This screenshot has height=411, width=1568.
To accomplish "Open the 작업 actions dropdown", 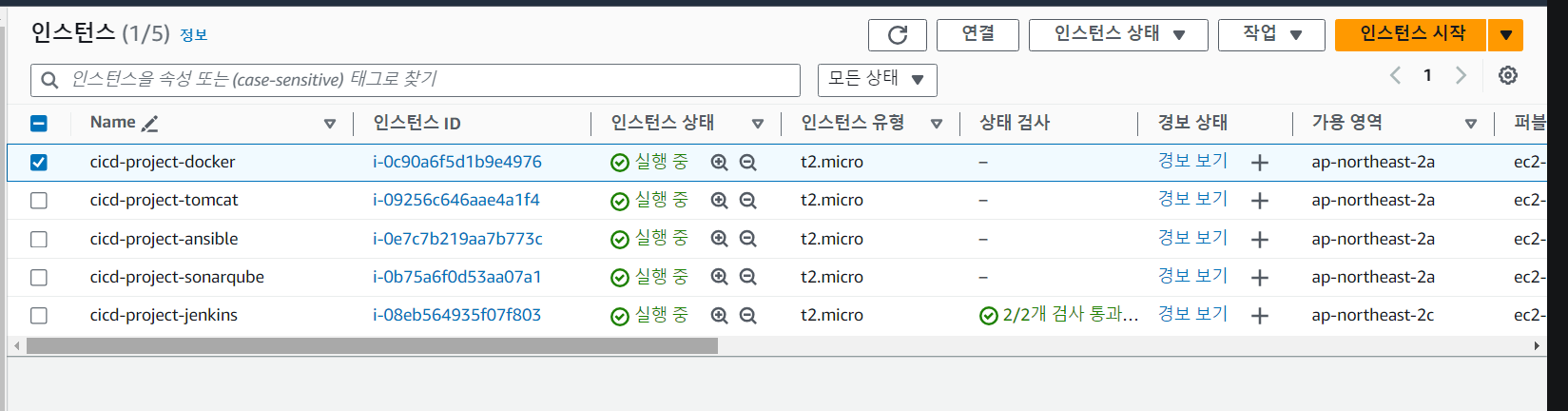I will [1271, 35].
